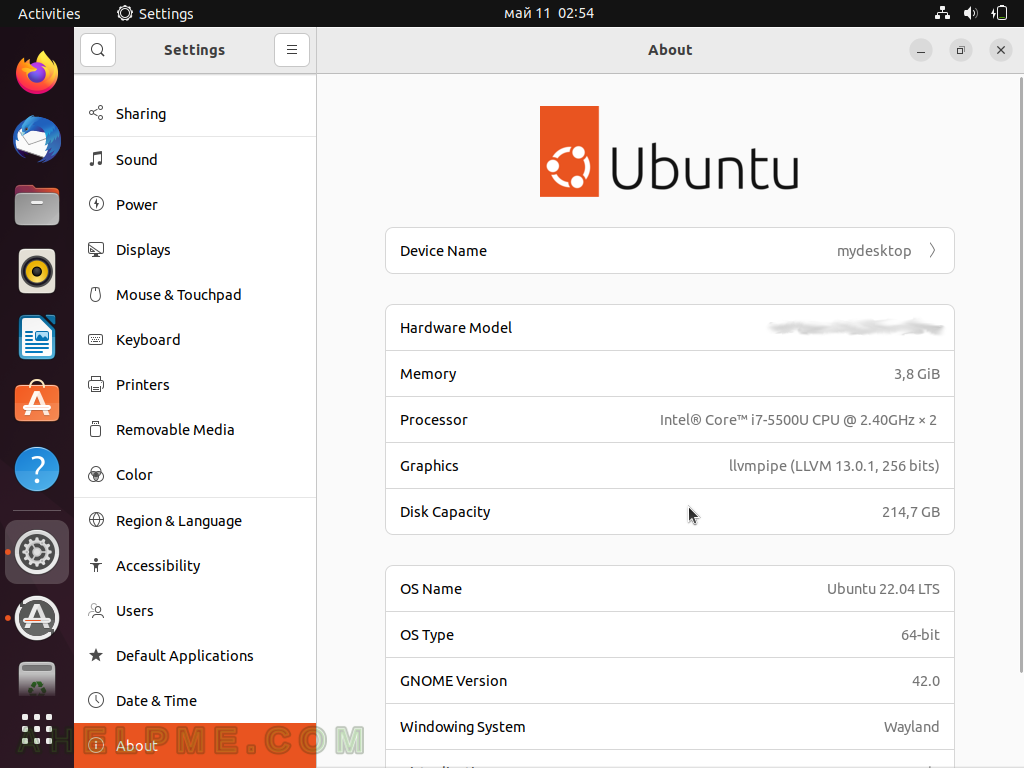
Task: Click the Displays monitor icon
Action: (x=96, y=249)
